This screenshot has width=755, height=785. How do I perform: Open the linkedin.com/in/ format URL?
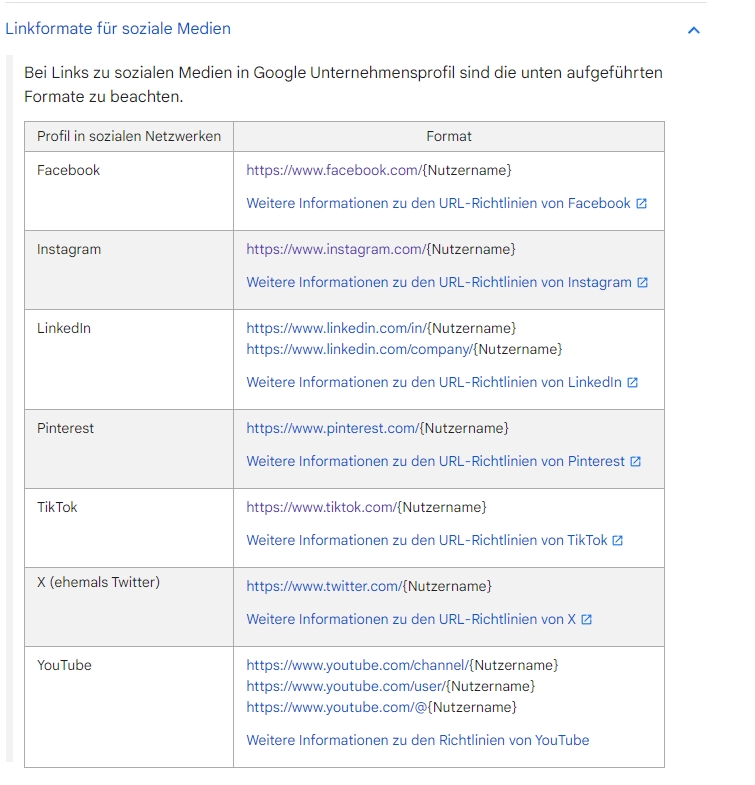coord(336,328)
